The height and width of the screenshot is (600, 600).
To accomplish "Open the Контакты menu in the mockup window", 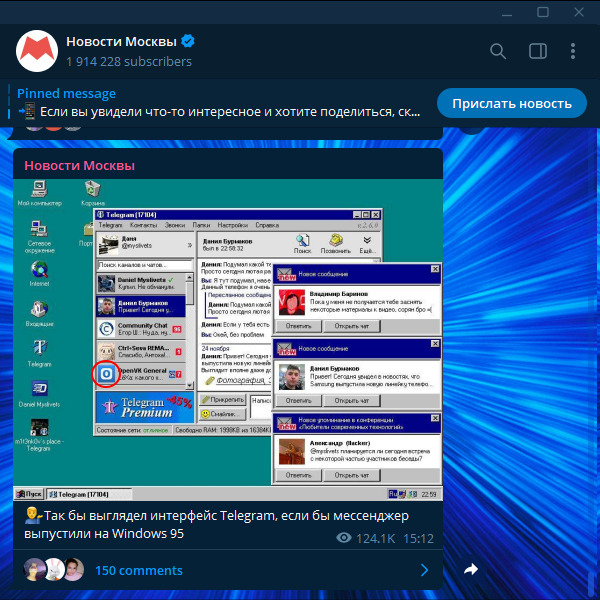I will 143,225.
